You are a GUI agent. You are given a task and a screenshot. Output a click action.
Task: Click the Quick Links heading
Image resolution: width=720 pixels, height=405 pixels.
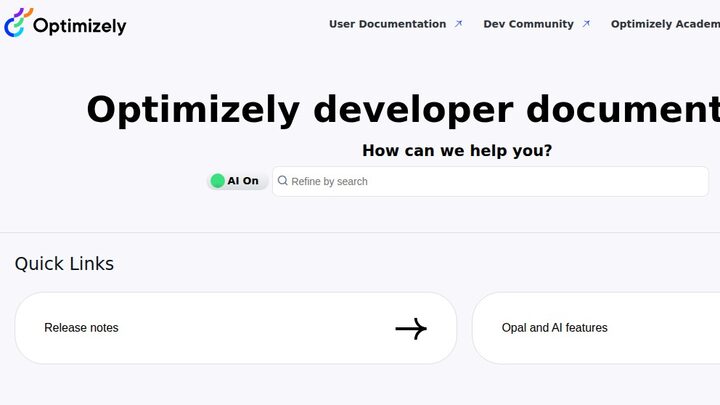pyautogui.click(x=64, y=264)
